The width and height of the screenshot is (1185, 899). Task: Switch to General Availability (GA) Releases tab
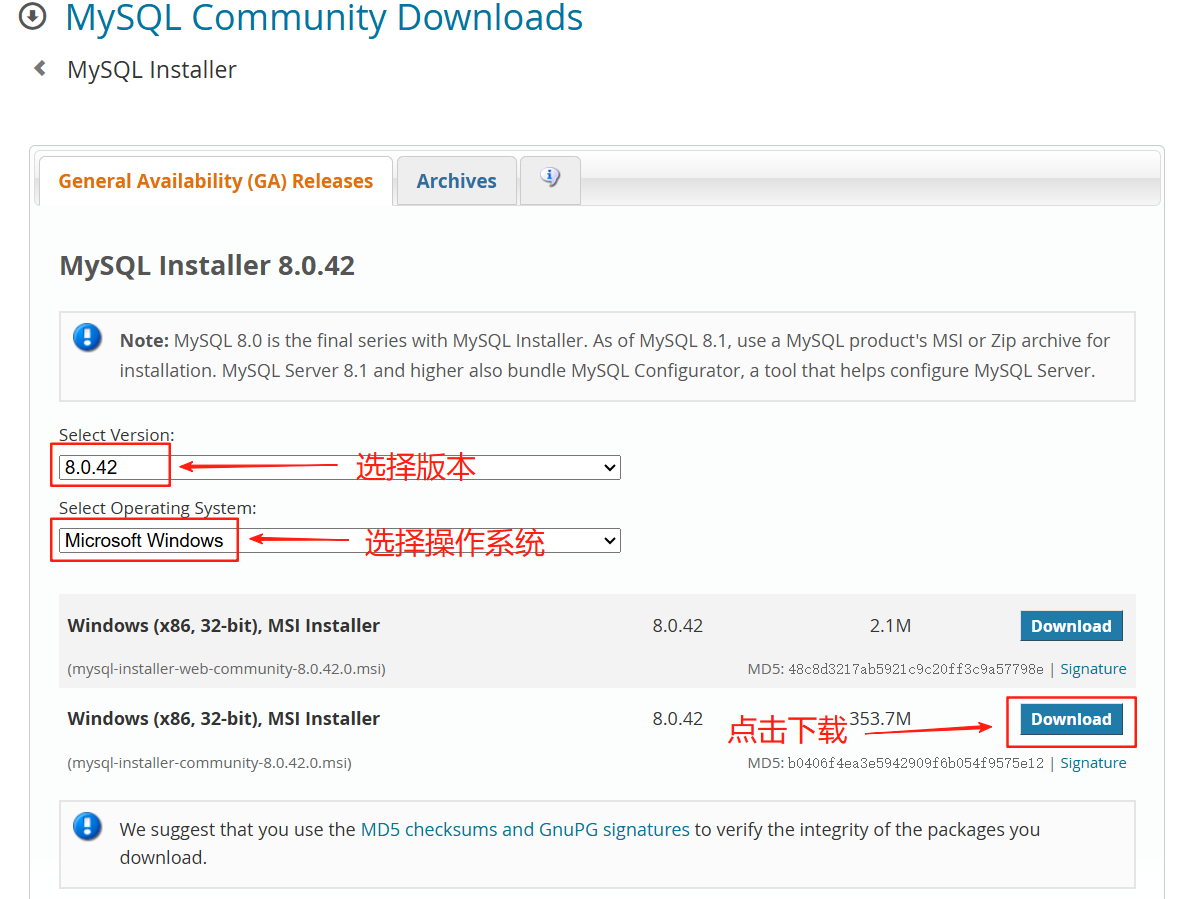point(215,181)
